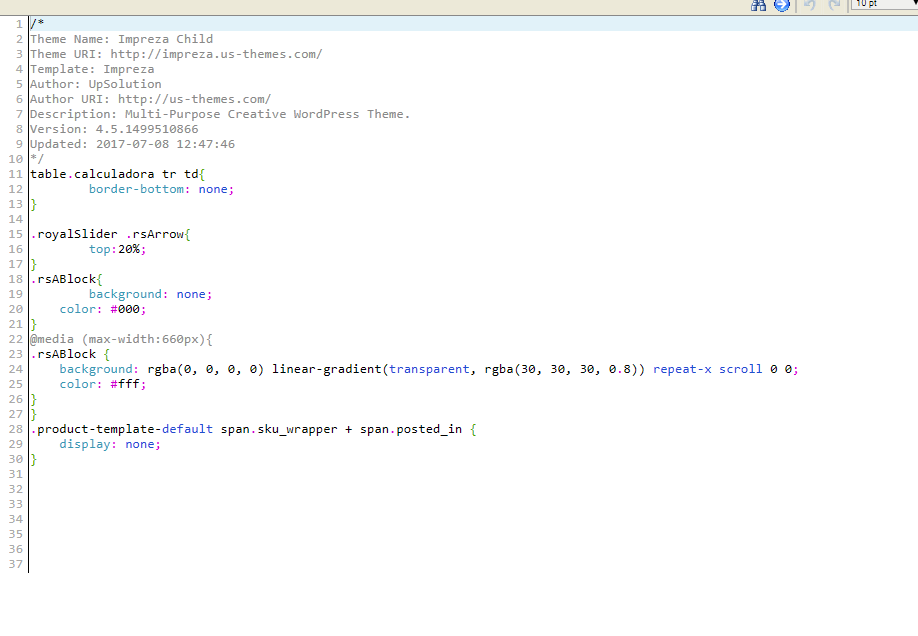
Task: Click the Description Multi-Purpose Creative line
Action: click(220, 114)
